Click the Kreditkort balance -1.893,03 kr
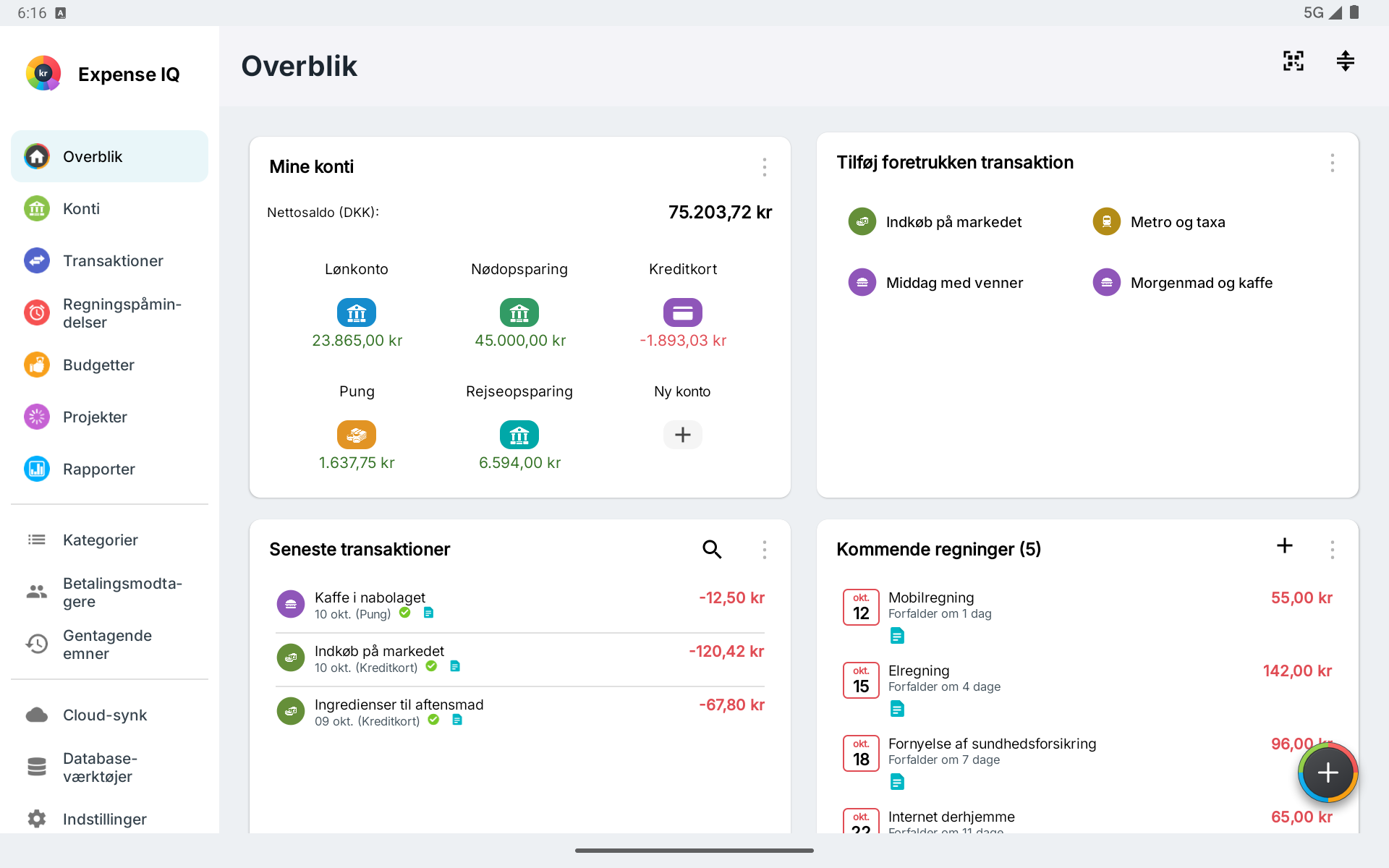This screenshot has width=1389, height=868. tap(683, 341)
